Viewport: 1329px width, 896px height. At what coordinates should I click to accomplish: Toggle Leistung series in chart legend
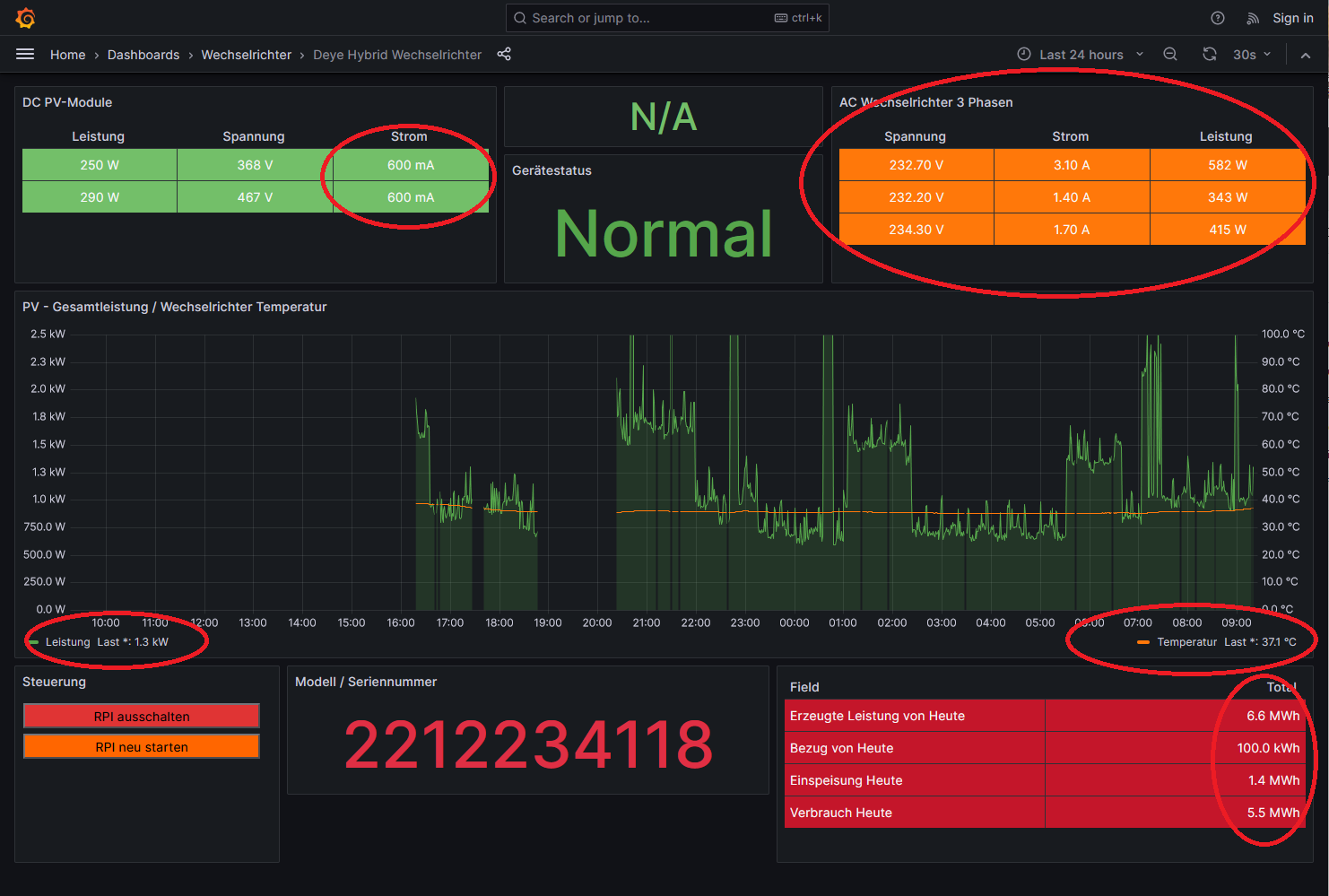click(68, 642)
